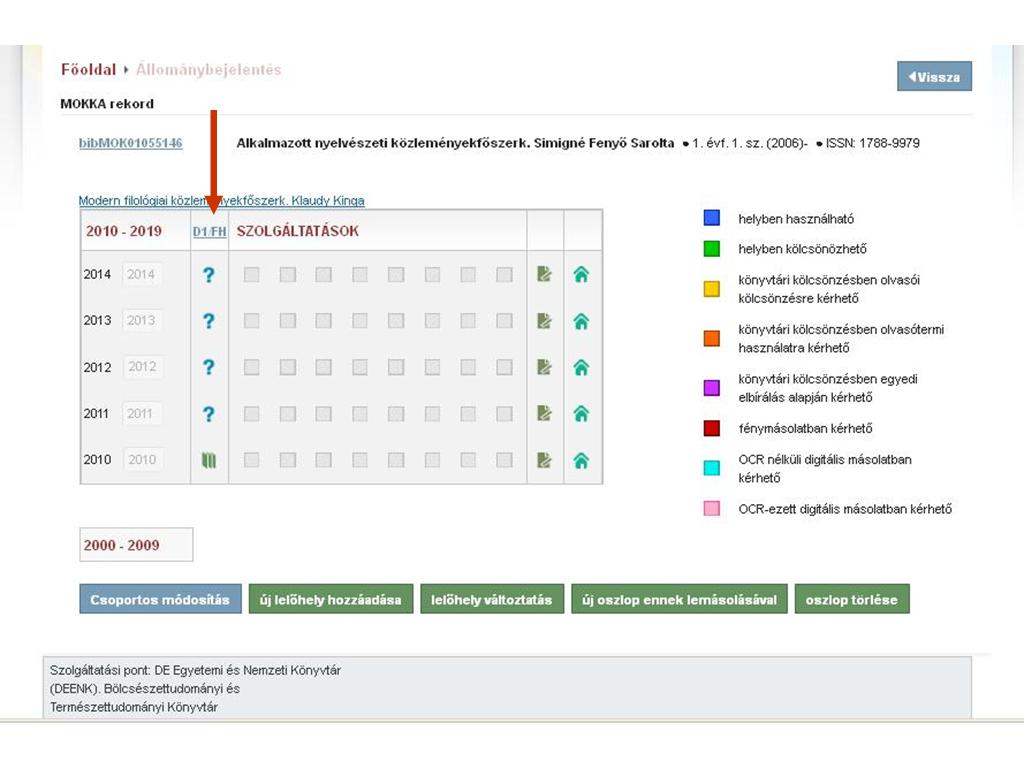This screenshot has height=768, width=1024.
Task: Collapse the 2010 - 2019 decade header
Action: [x=123, y=231]
